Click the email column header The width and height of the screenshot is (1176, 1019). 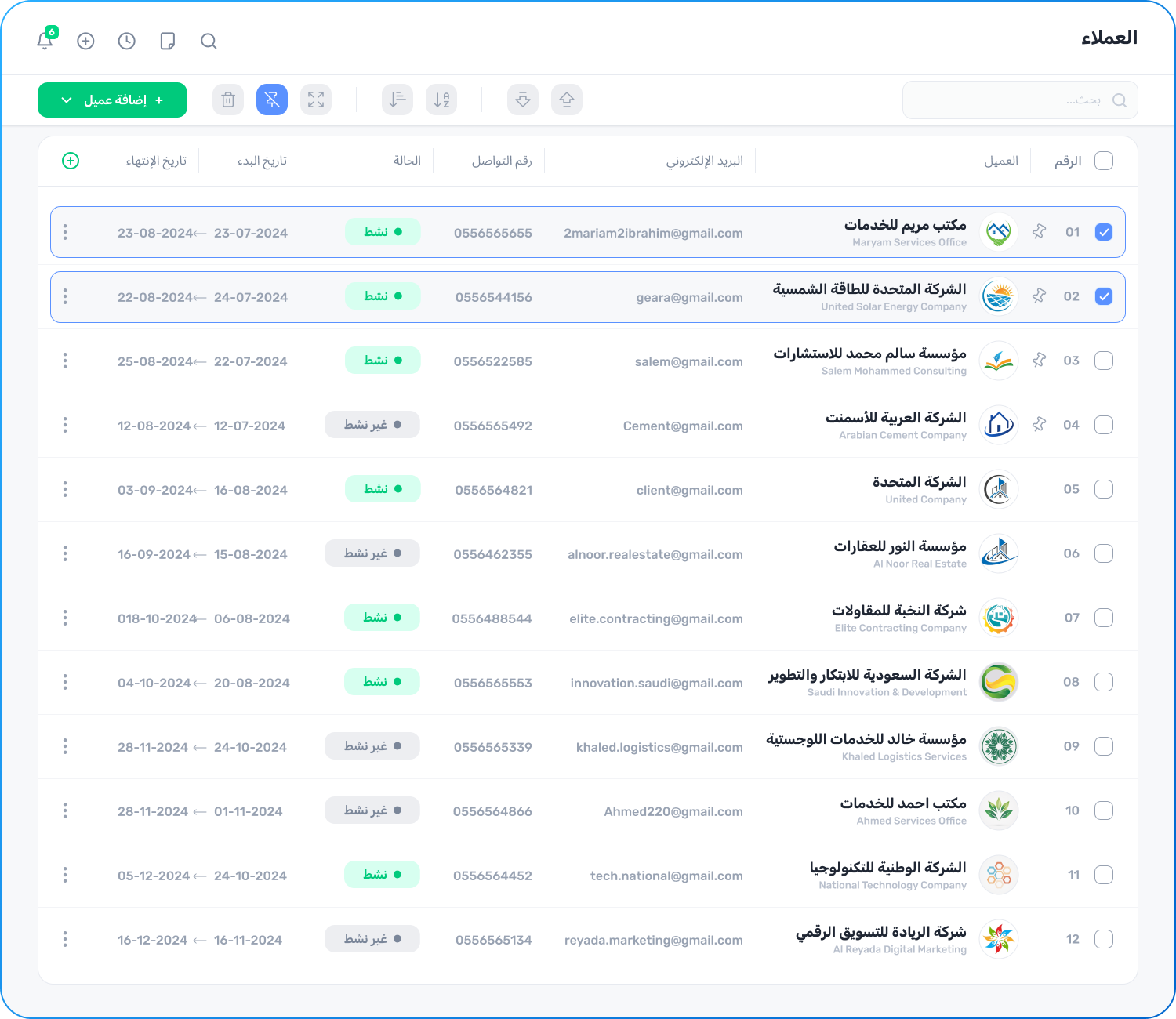pos(704,161)
